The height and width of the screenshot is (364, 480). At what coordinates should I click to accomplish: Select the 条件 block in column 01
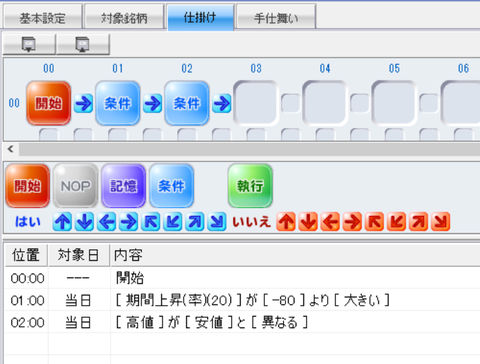(118, 103)
